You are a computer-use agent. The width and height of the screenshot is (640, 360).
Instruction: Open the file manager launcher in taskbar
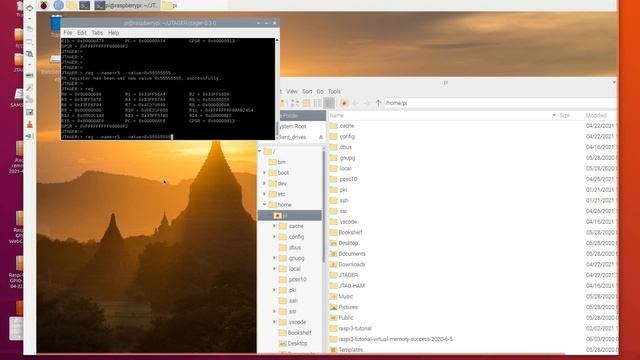pos(71,5)
